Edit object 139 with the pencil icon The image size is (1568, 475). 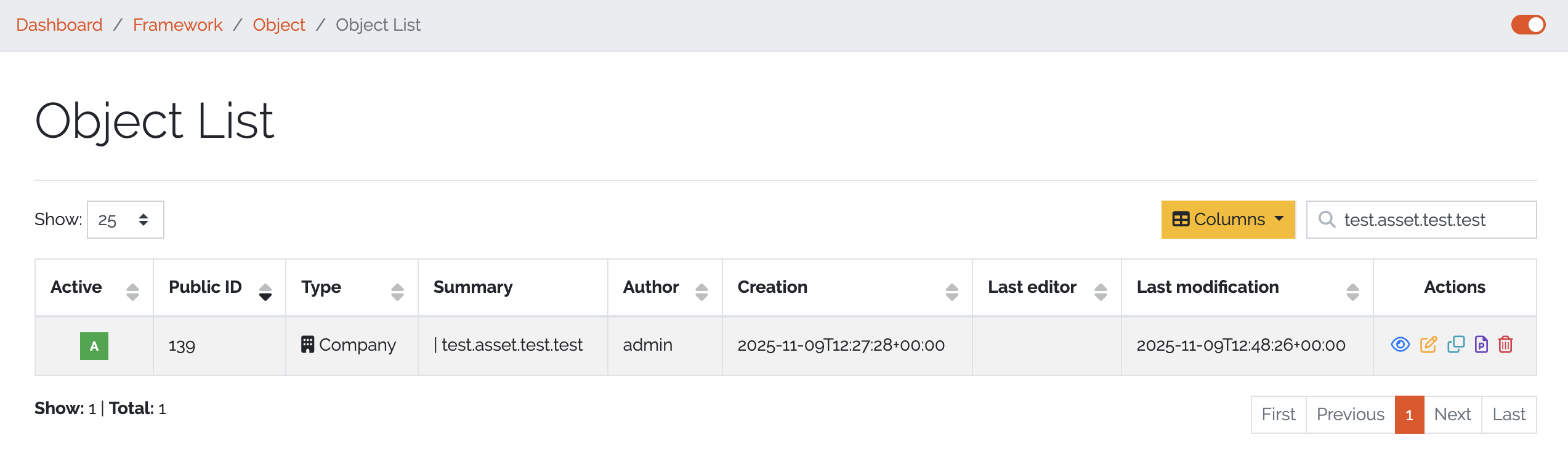point(1428,345)
